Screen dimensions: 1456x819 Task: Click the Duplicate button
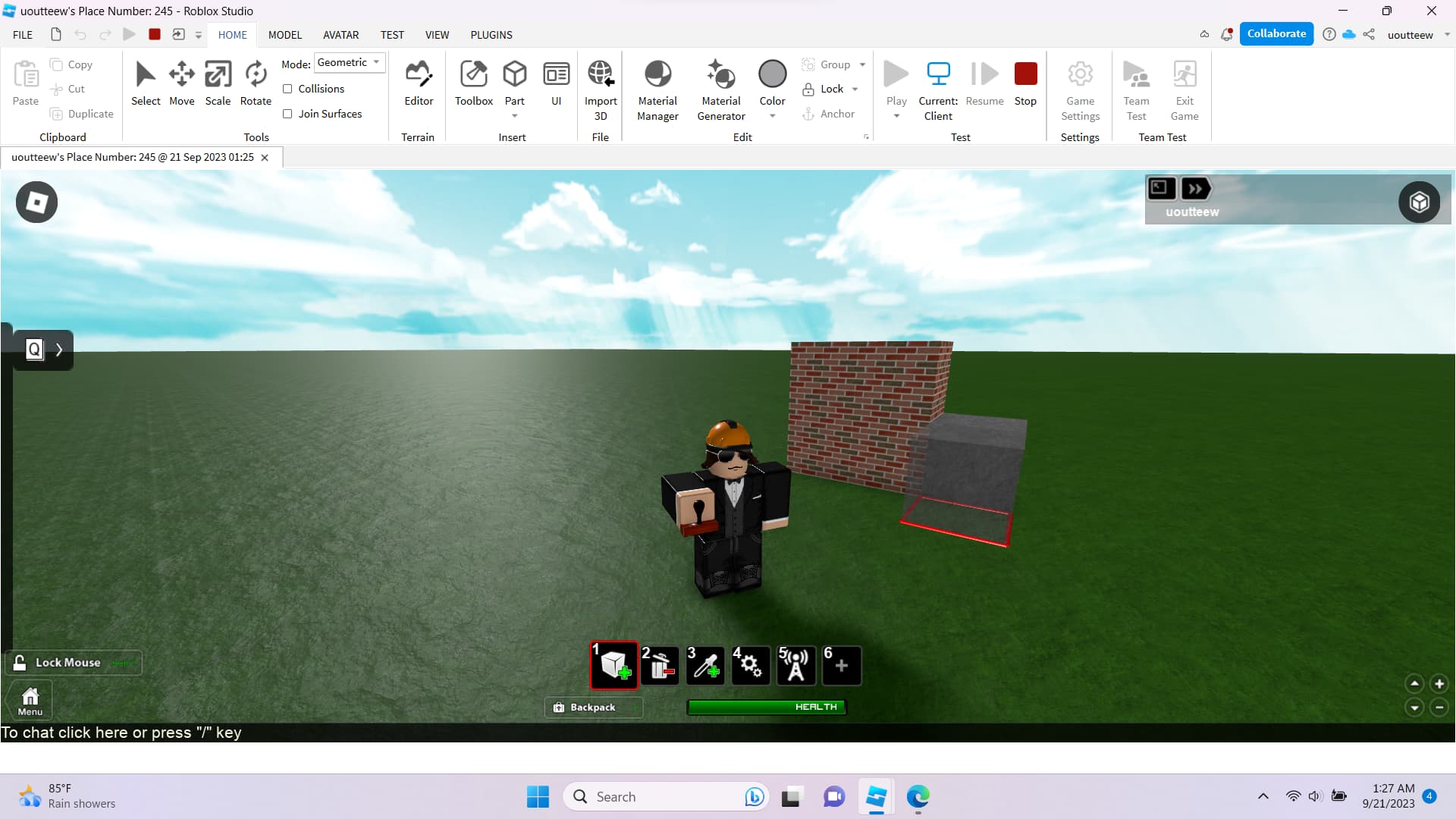coord(81,114)
